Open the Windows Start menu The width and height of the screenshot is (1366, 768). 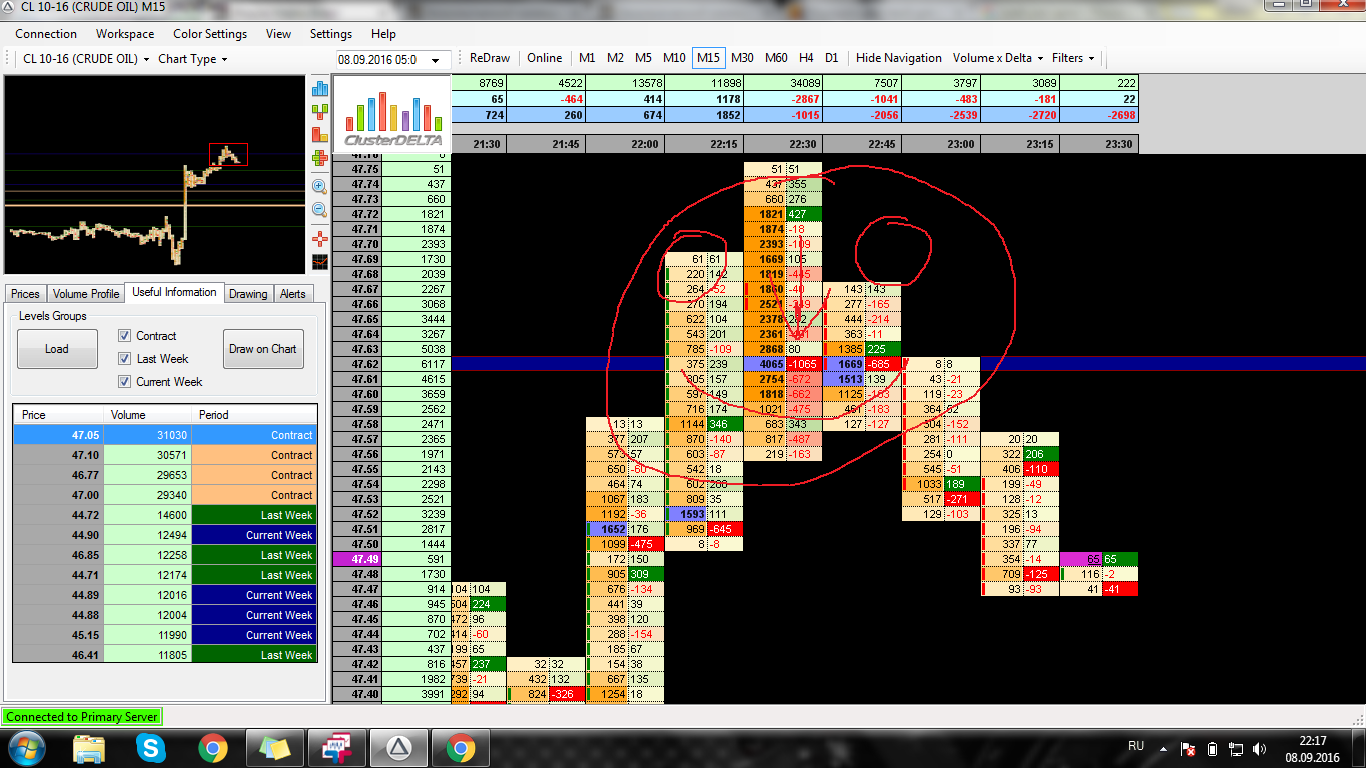coord(25,747)
